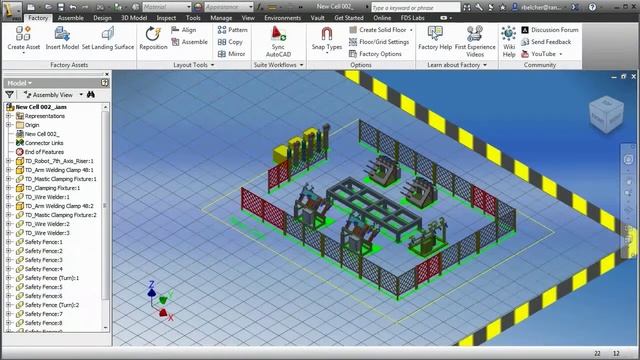Open the Vault ribbon tab
640x360 pixels.
(318, 18)
